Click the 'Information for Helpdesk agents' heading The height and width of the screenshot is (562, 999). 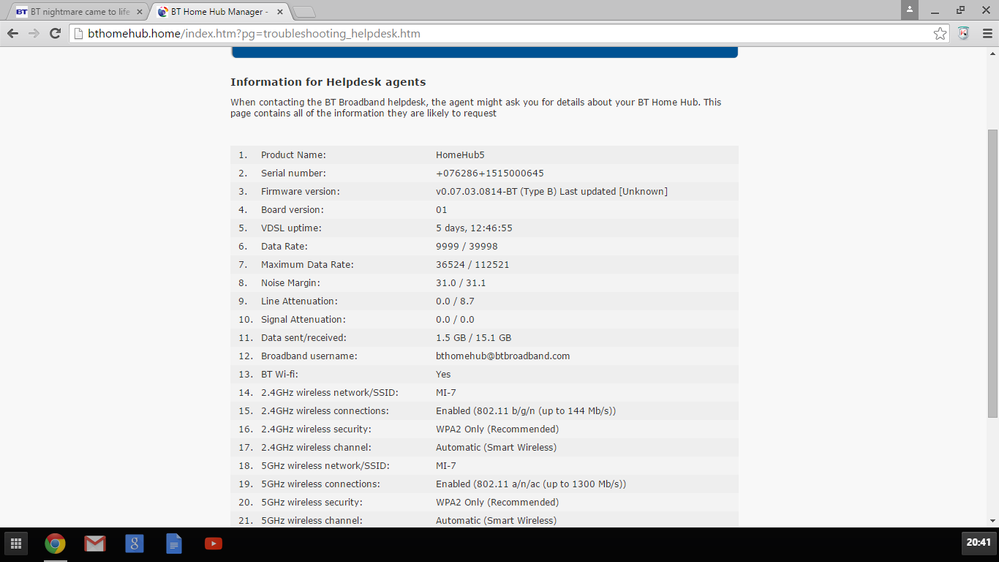tap(328, 82)
